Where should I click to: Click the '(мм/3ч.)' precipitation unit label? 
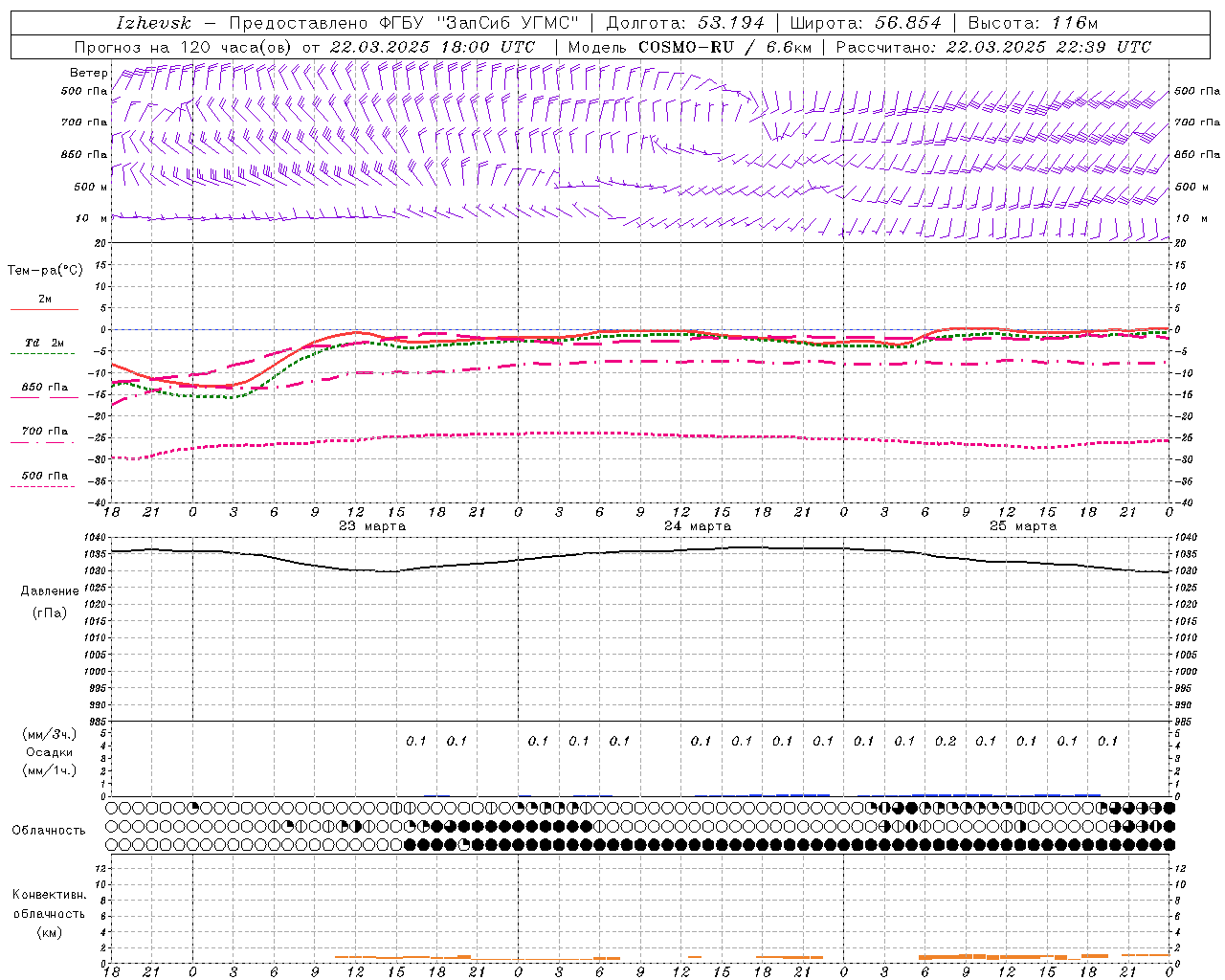50,734
